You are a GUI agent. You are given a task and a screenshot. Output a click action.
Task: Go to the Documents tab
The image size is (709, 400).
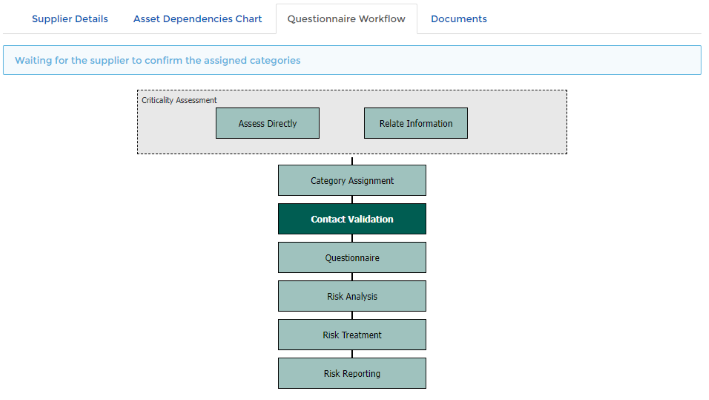(458, 19)
